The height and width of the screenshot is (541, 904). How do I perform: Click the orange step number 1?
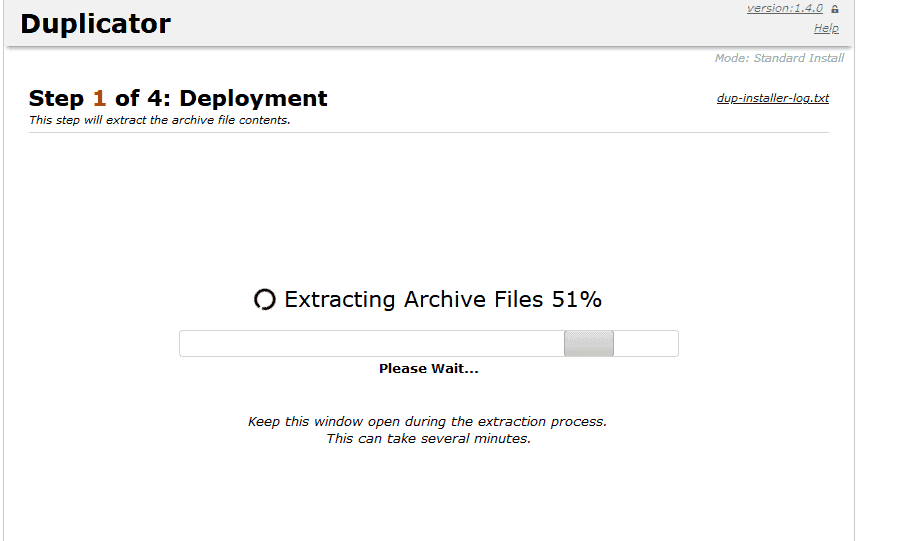coord(99,98)
